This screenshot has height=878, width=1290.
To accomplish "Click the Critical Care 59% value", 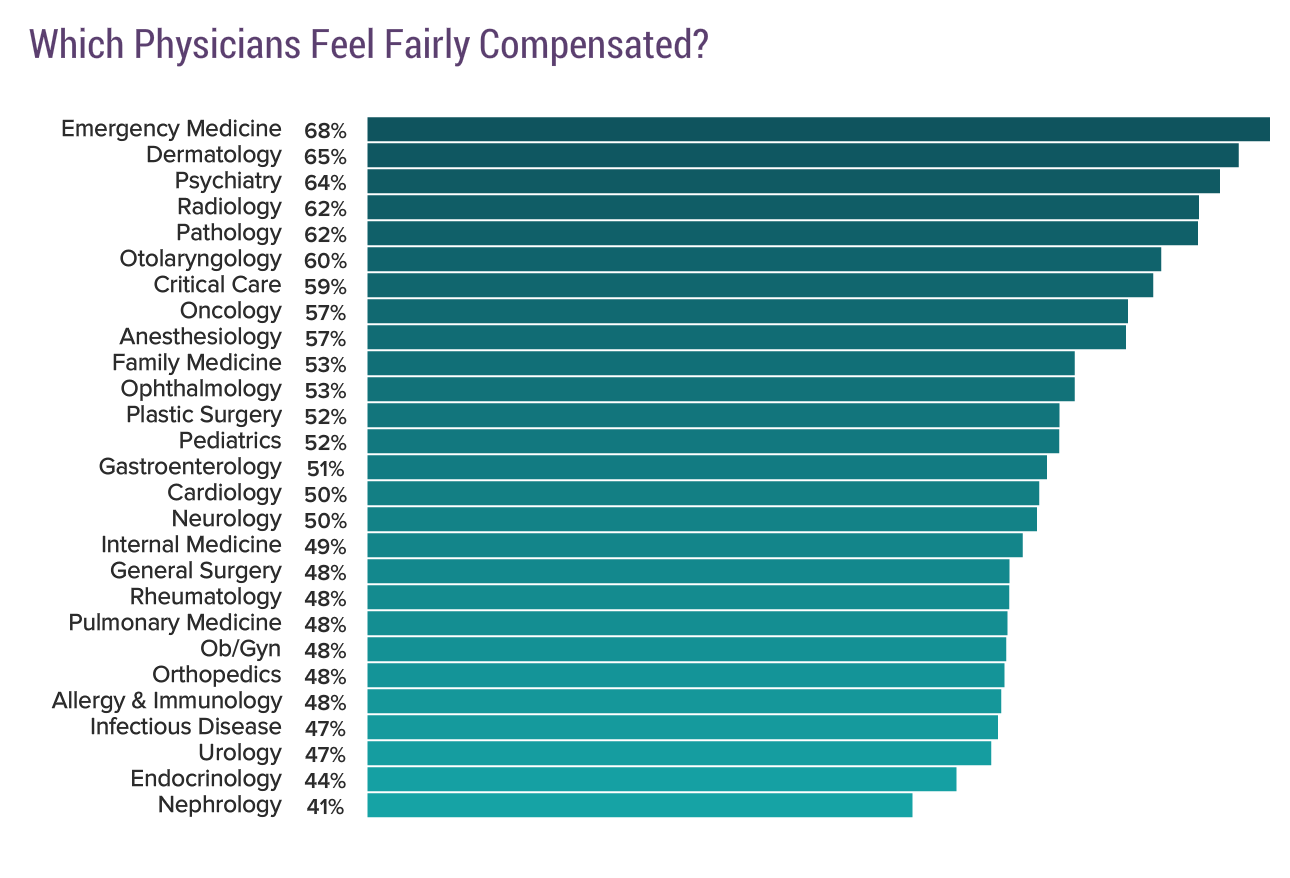I will click(325, 287).
